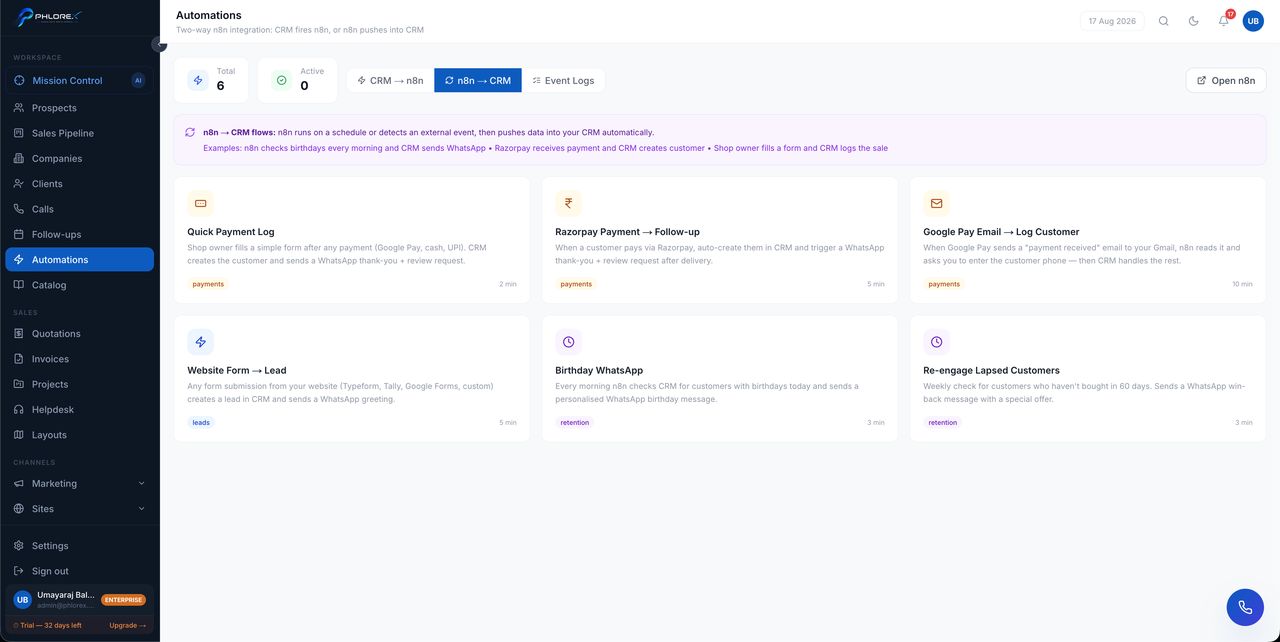Click the Upgrade link in trial banner
The height and width of the screenshot is (642, 1280).
pos(127,625)
